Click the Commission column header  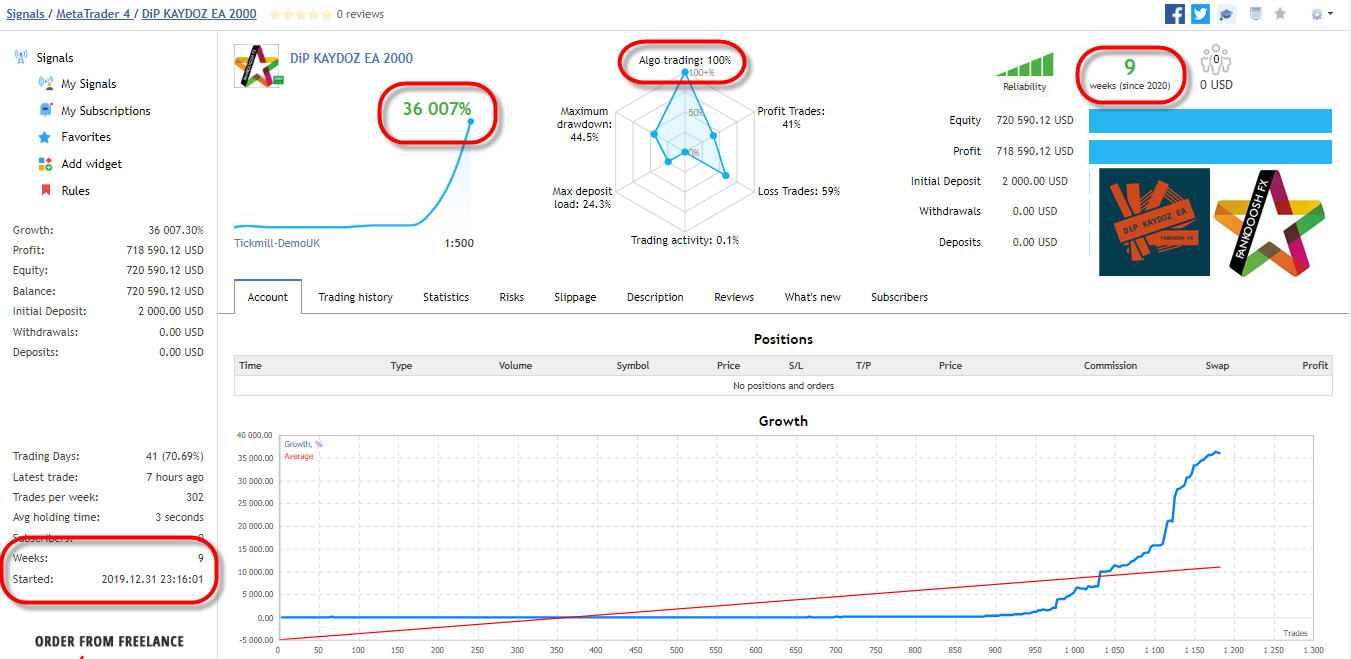pyautogui.click(x=1110, y=366)
